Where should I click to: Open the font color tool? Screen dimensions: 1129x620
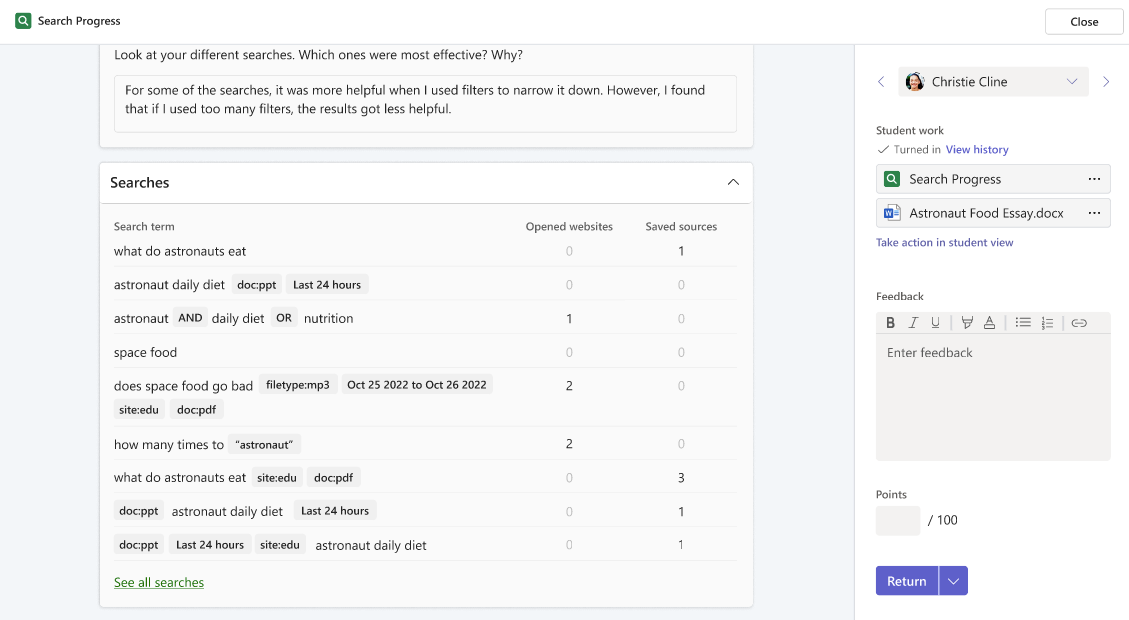tap(988, 322)
